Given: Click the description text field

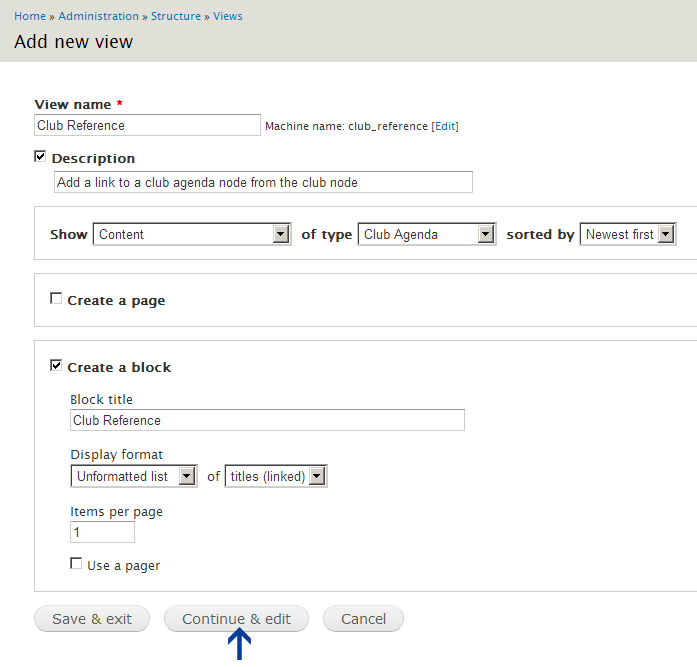Looking at the screenshot, I should point(263,182).
